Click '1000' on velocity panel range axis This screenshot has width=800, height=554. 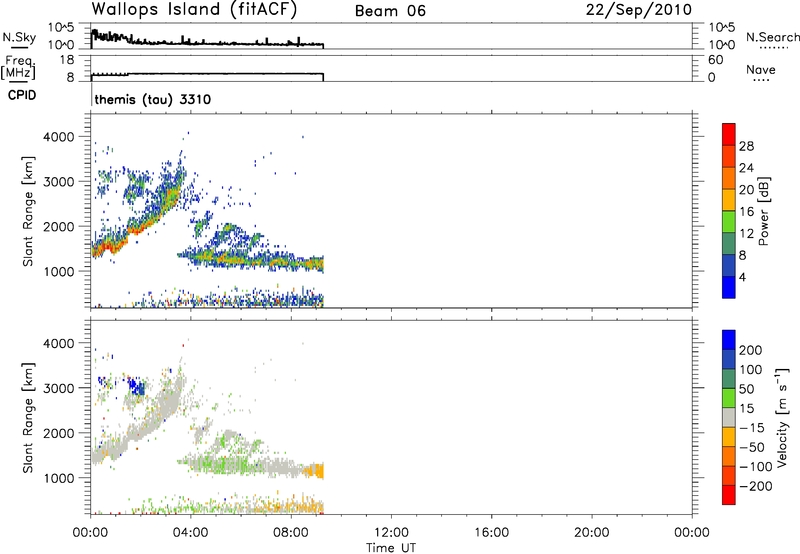(58, 478)
